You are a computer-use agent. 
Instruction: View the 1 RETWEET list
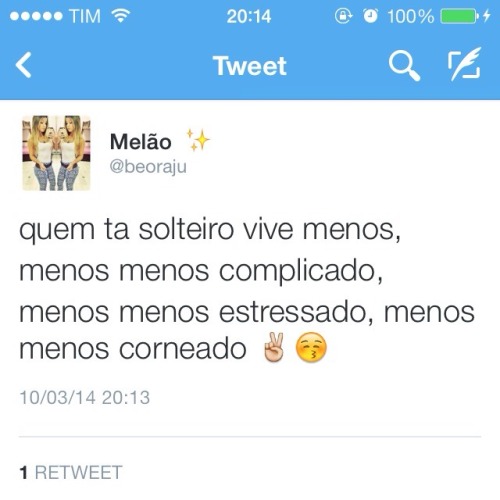[x=71, y=472]
